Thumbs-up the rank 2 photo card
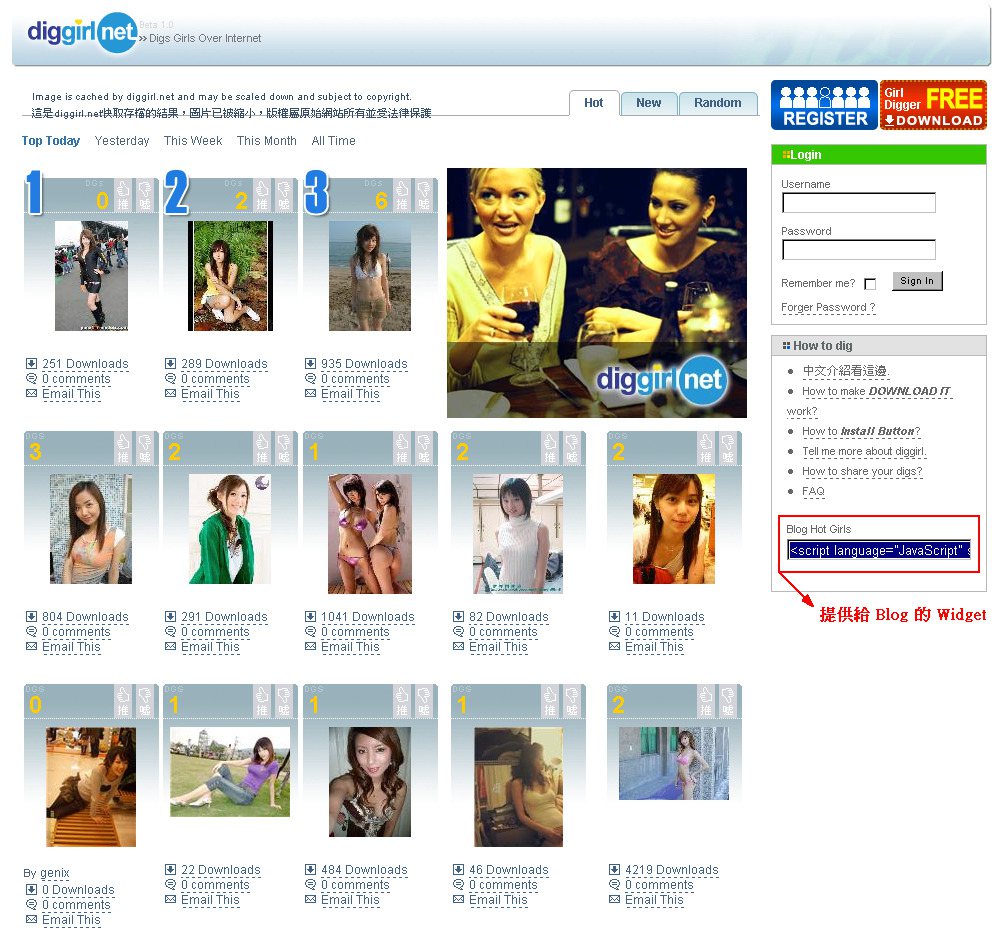Screen dimensions: 1002x935 (262, 196)
